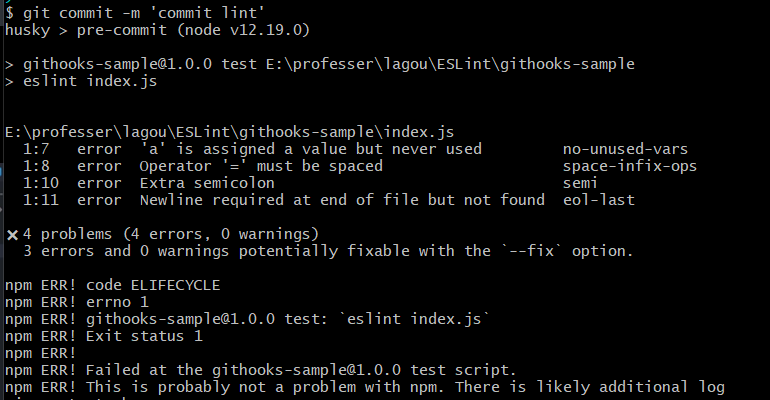Screen dimensions: 770x400
Task: Click the '--fix' option text
Action: pos(532,251)
